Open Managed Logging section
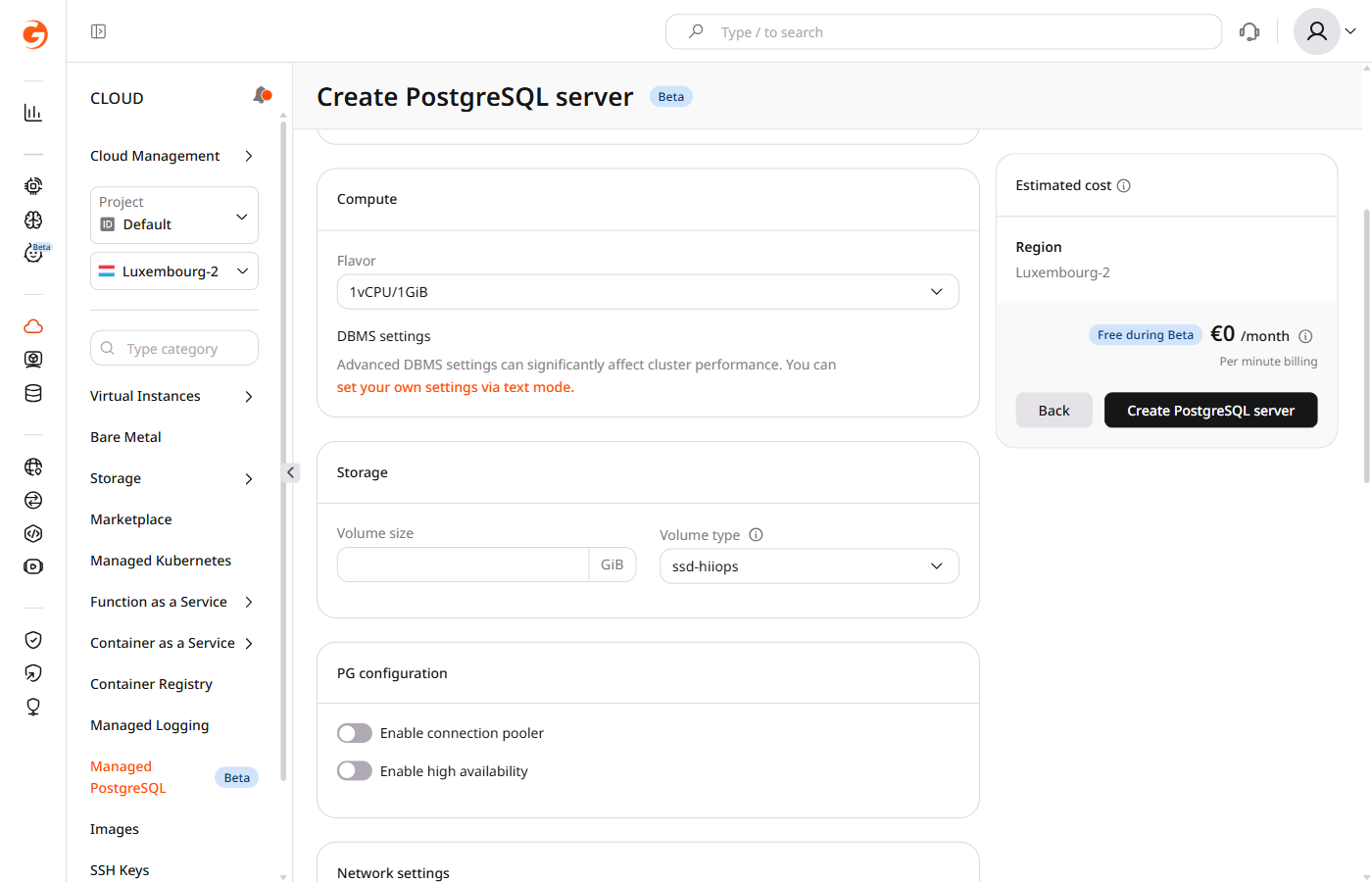 point(150,725)
